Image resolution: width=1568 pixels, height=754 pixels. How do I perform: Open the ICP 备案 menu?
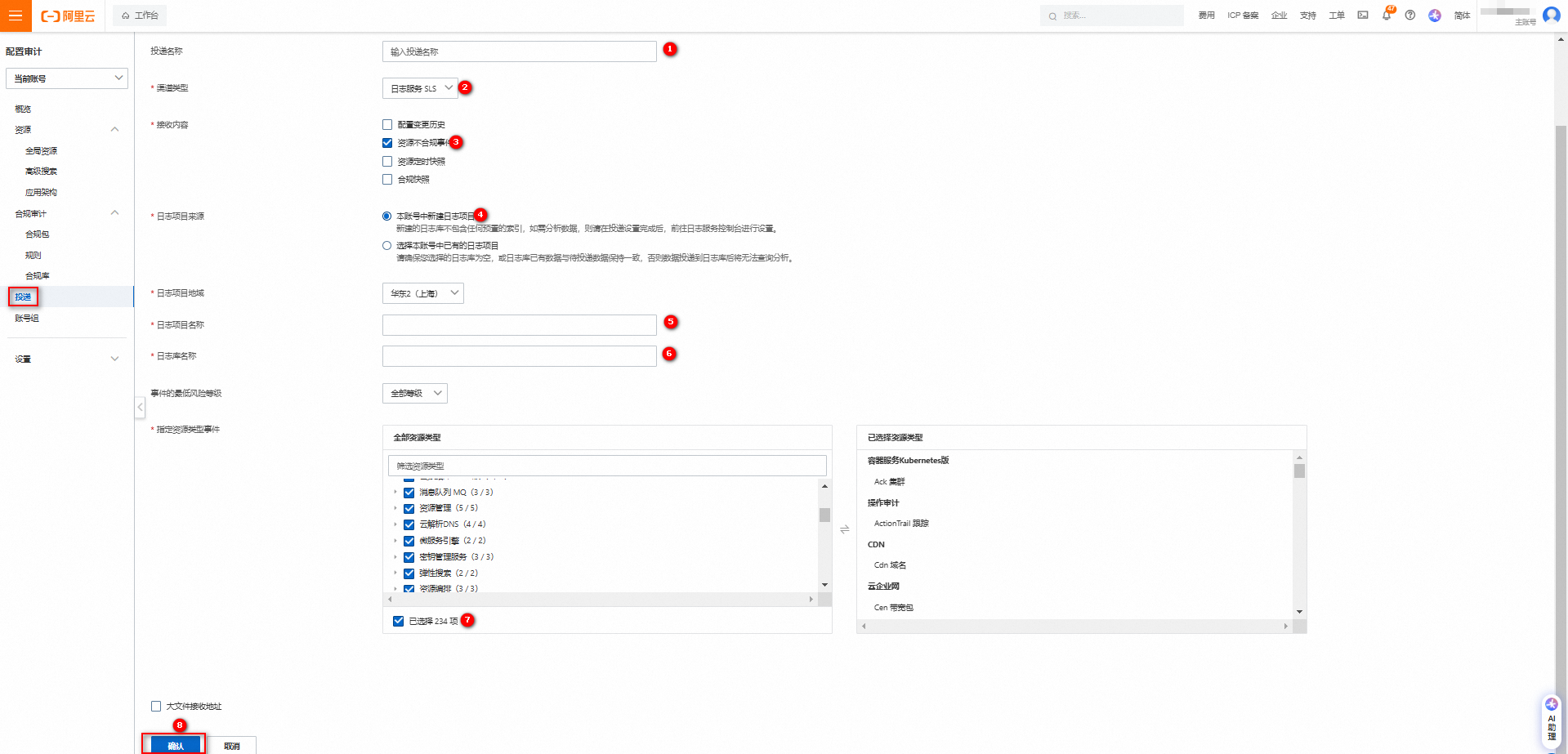pyautogui.click(x=1243, y=16)
